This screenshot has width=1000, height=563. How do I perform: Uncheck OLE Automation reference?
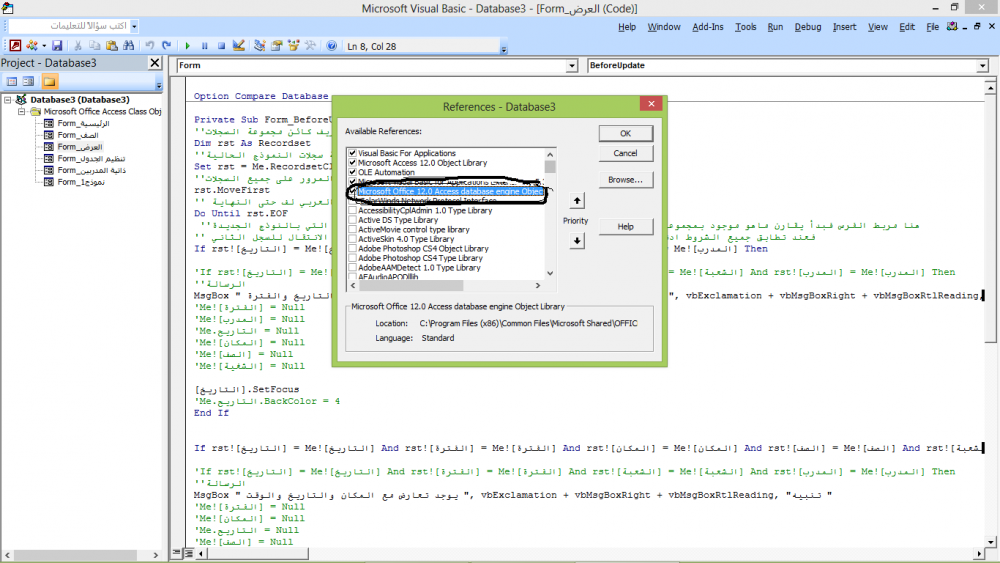[353, 172]
